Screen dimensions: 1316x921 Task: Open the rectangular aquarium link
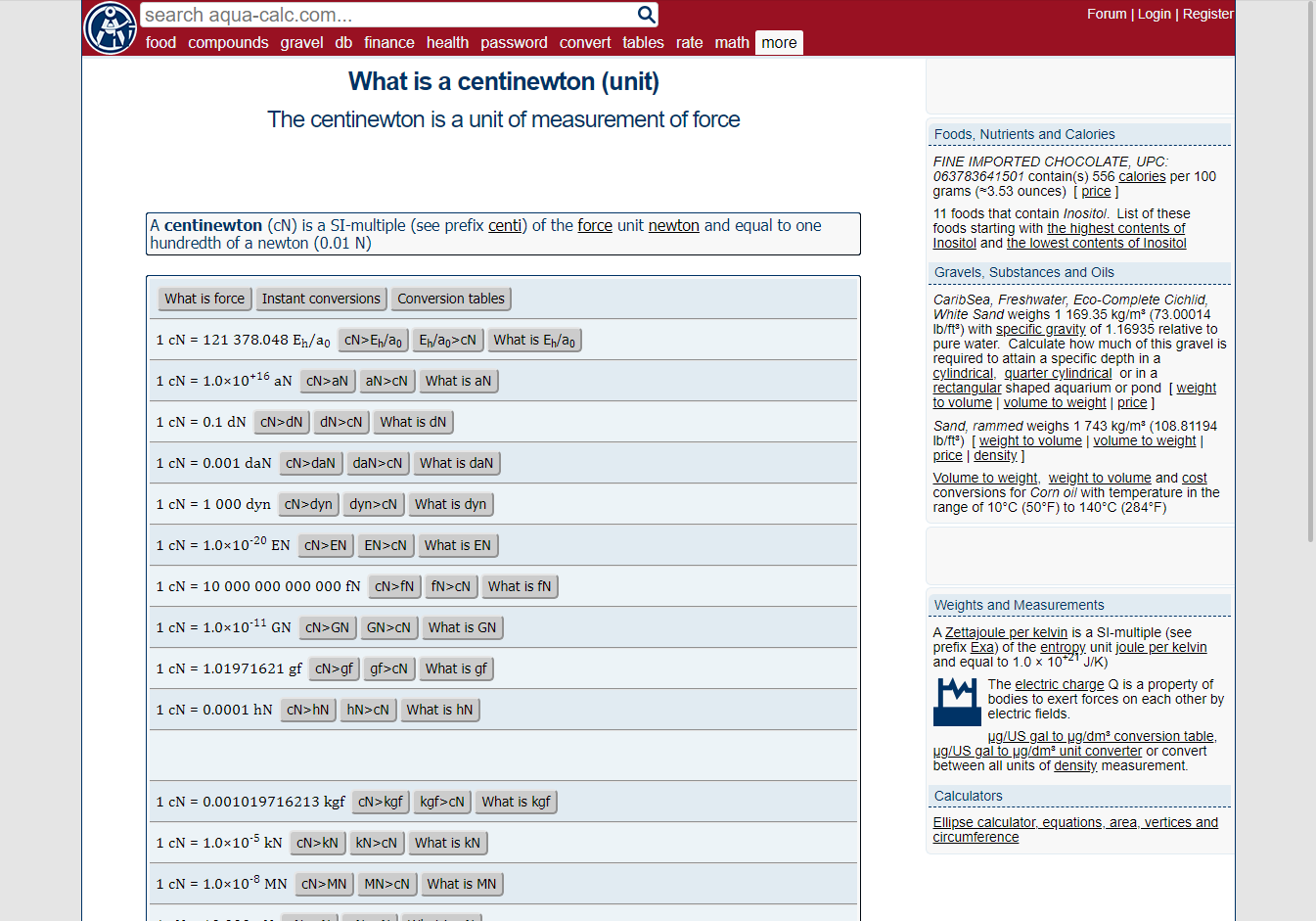(968, 389)
